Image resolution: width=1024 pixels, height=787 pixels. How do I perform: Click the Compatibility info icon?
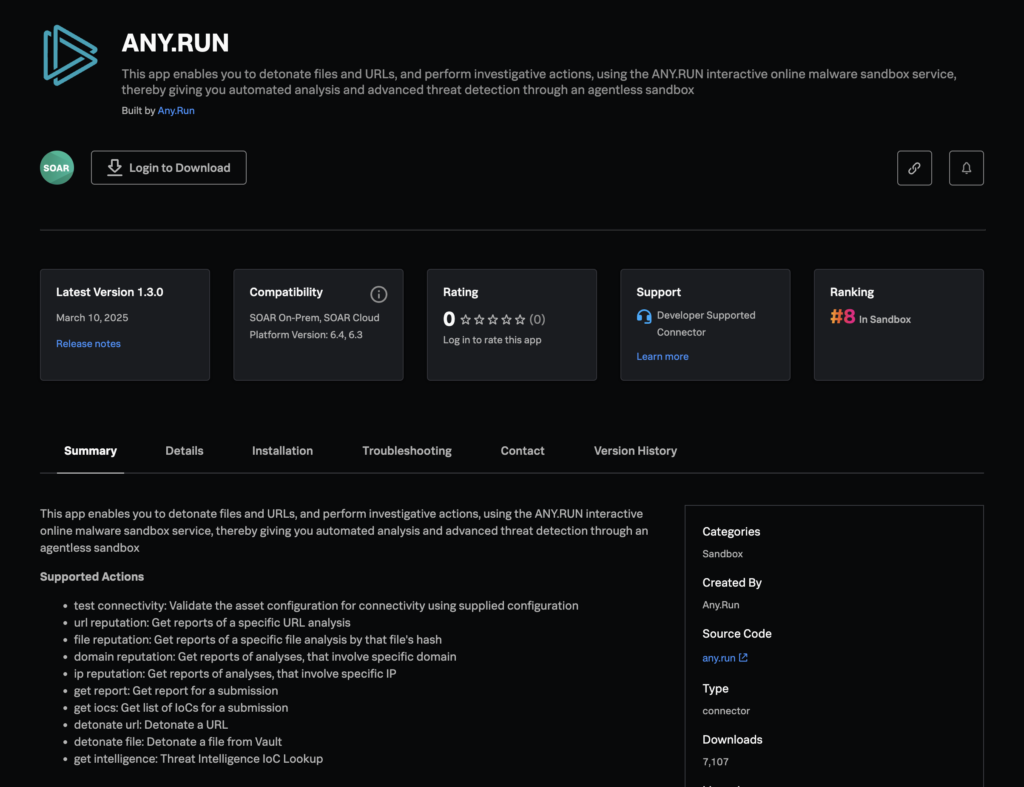point(378,294)
